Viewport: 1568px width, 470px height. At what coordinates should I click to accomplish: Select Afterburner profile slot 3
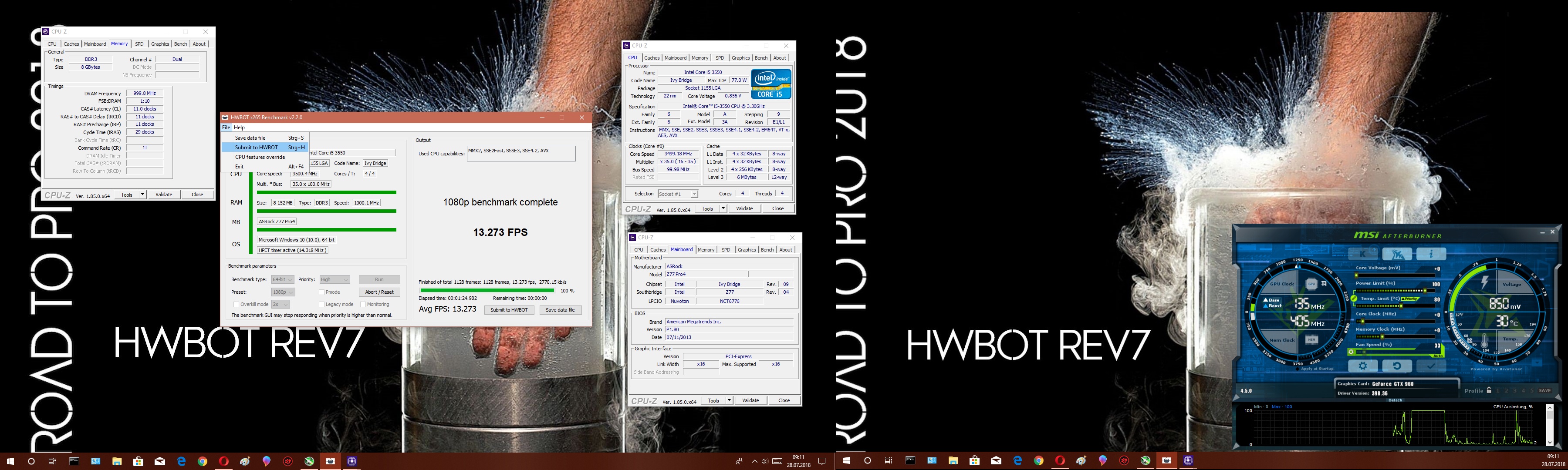click(1515, 391)
